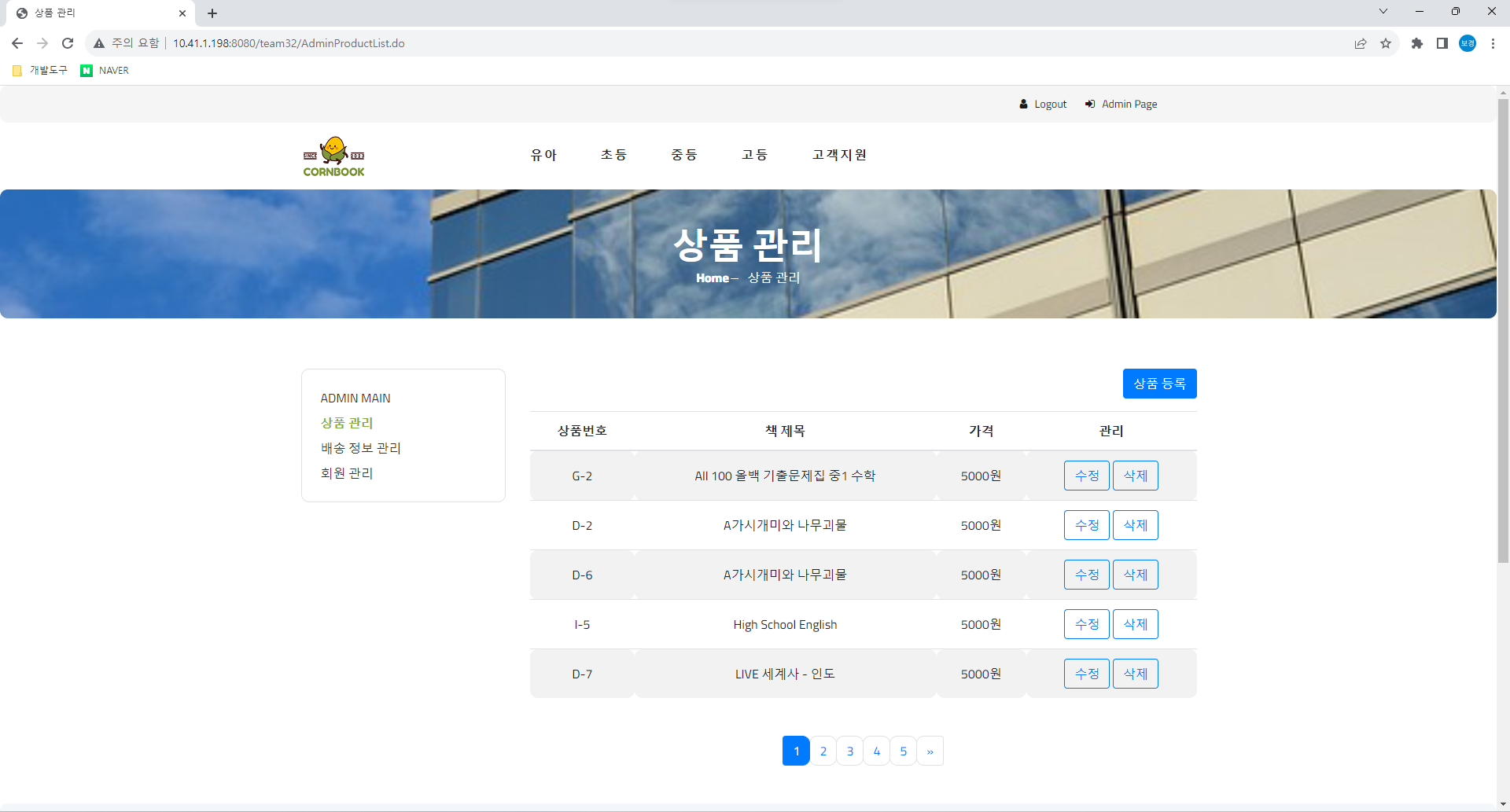Click the Logout link
This screenshot has height=812, width=1510.
(x=1043, y=104)
